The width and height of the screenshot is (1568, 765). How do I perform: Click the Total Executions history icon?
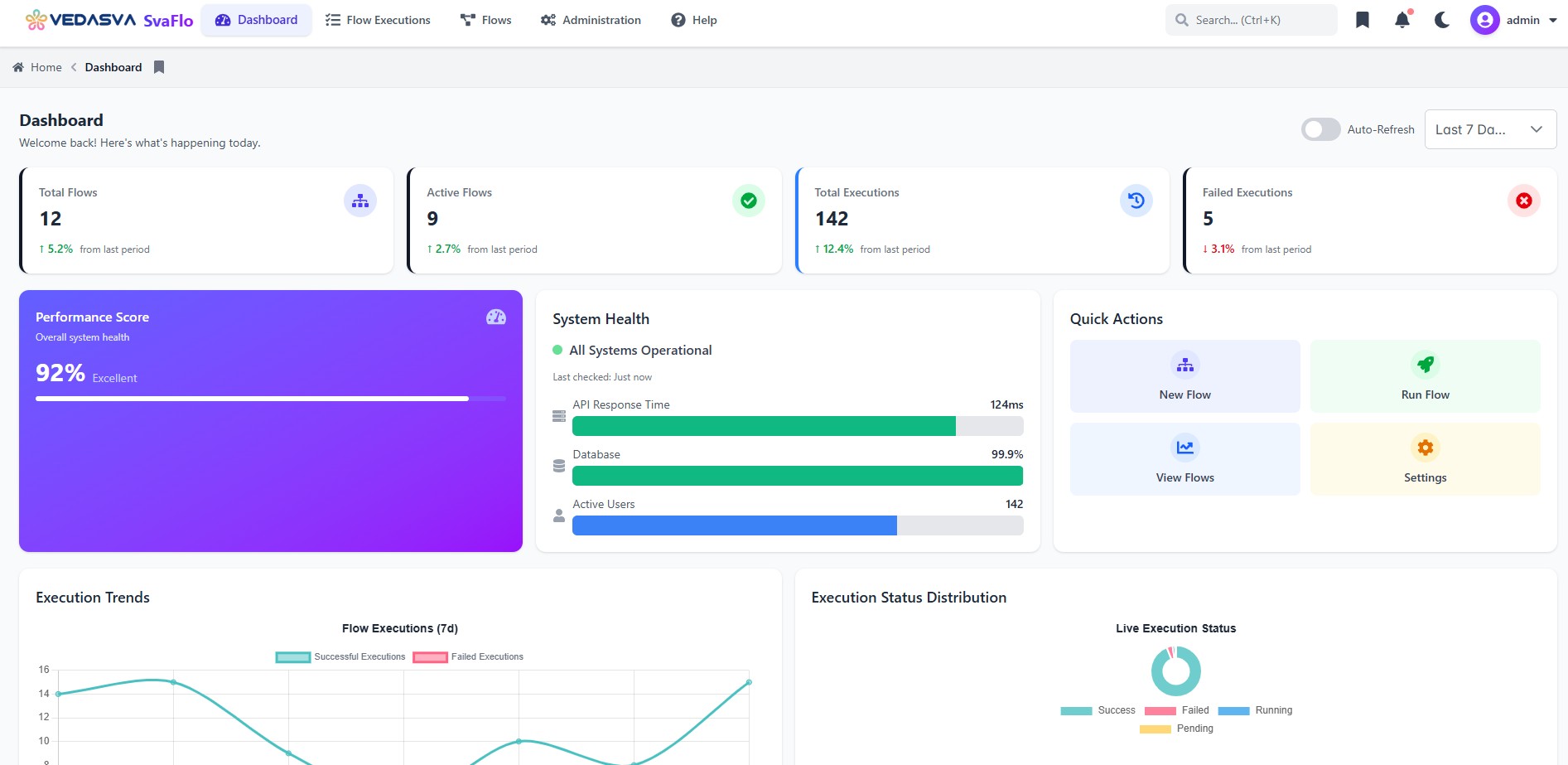pos(1136,201)
